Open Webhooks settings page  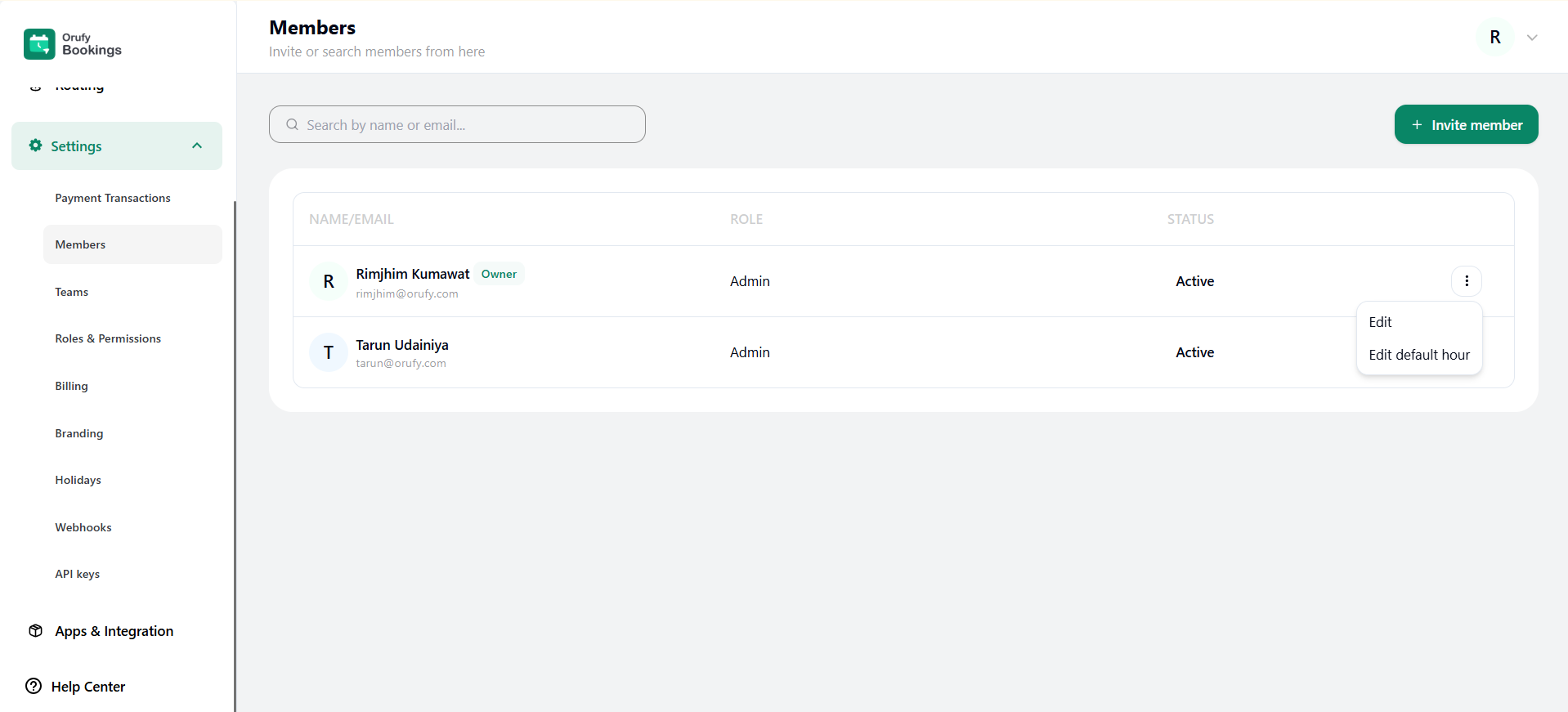83,527
